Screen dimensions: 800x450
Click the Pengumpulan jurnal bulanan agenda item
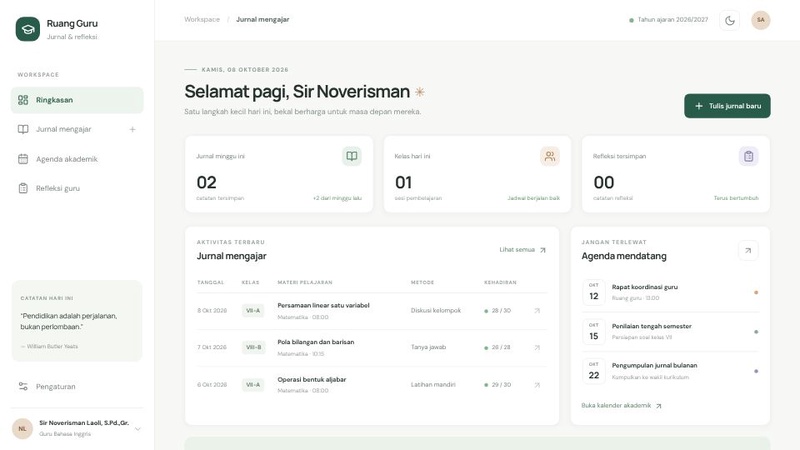coord(670,371)
